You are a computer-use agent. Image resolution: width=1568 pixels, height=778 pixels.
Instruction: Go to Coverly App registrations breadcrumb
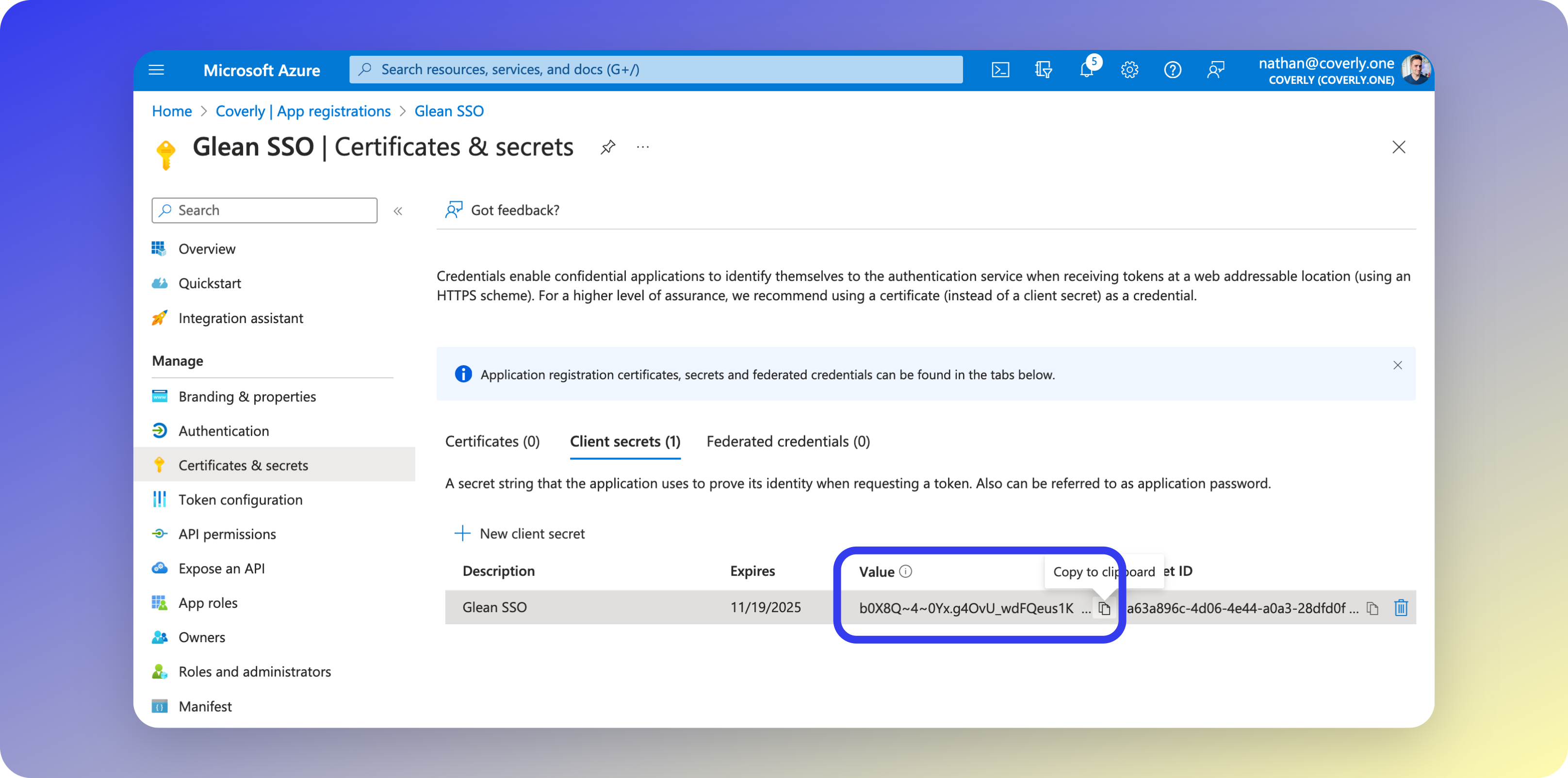pos(303,112)
